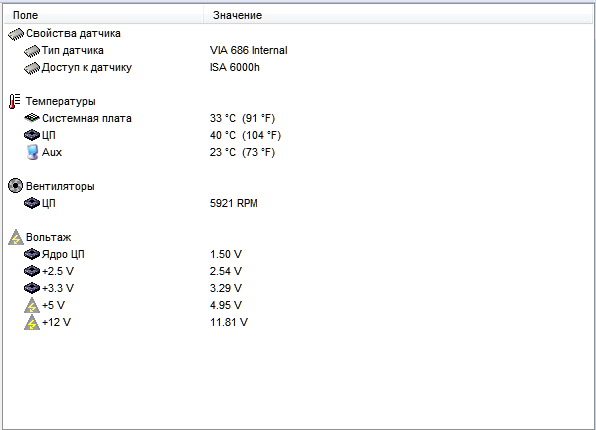Select the +3.3 V voltage row
Viewport: 596px width, 430px height.
tap(298, 288)
